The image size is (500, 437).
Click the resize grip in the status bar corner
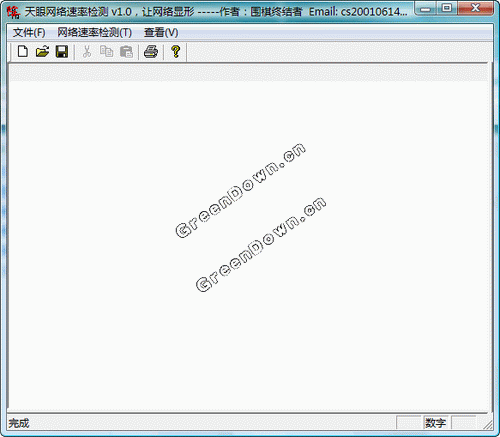click(488, 424)
